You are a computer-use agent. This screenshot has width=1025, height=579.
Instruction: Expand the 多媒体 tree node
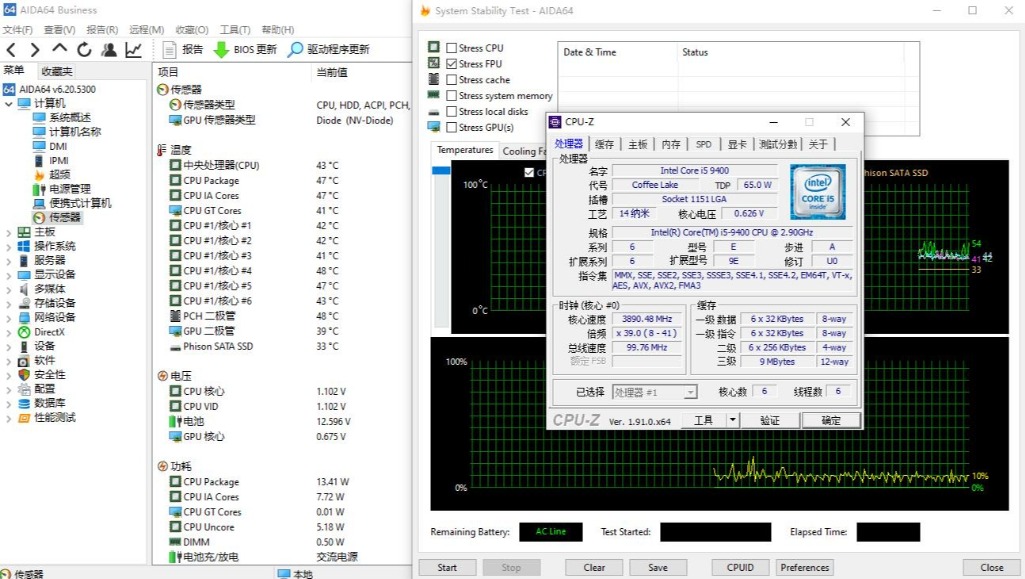[8, 289]
